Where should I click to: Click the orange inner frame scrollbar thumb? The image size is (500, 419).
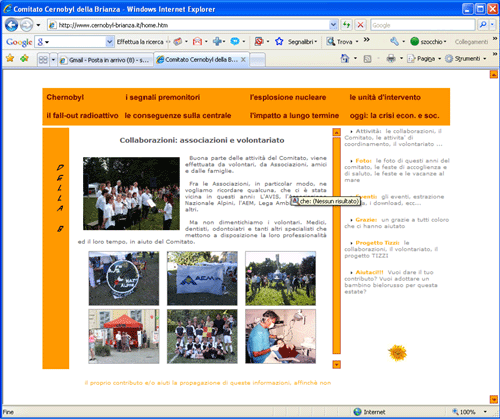[x=337, y=245]
